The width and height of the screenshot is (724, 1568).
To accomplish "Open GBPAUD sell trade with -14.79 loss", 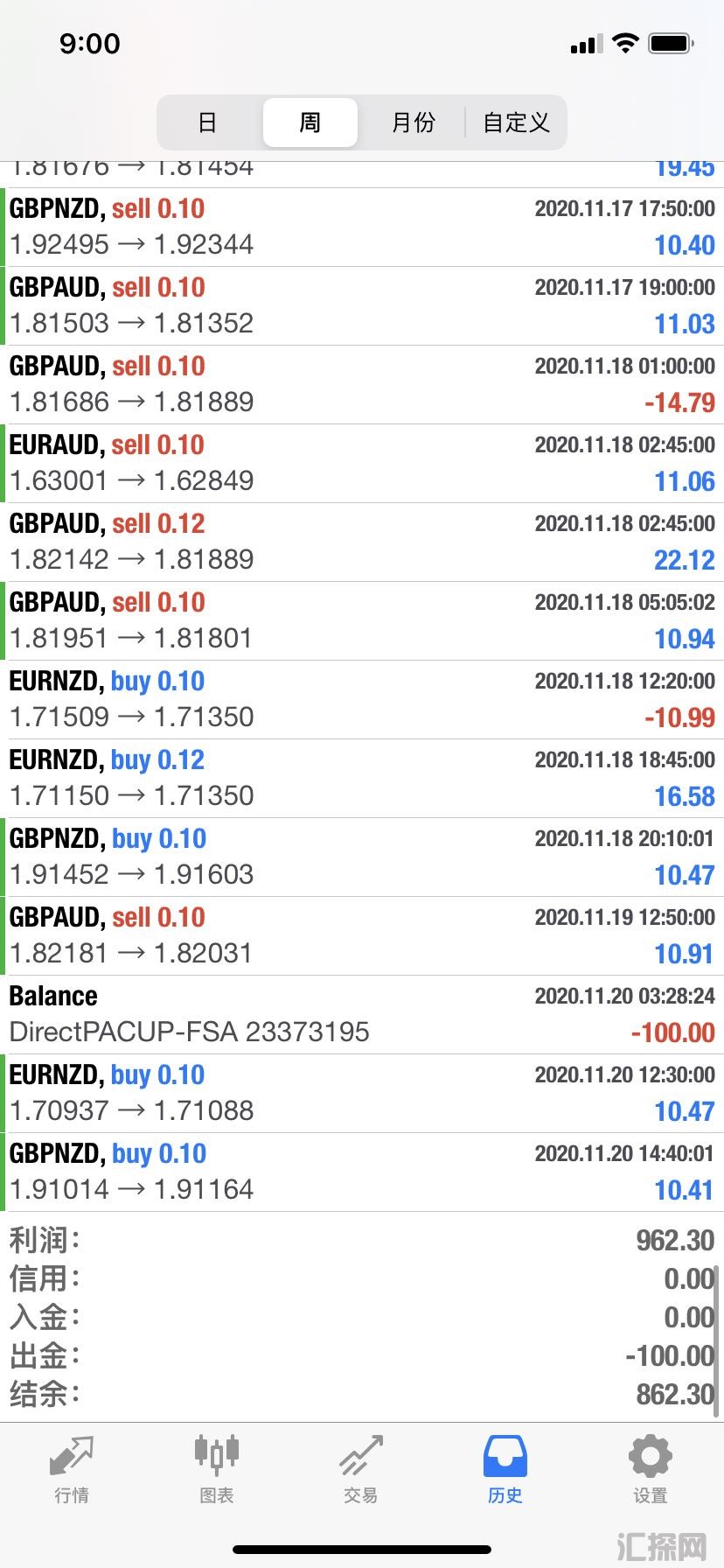I will (362, 385).
